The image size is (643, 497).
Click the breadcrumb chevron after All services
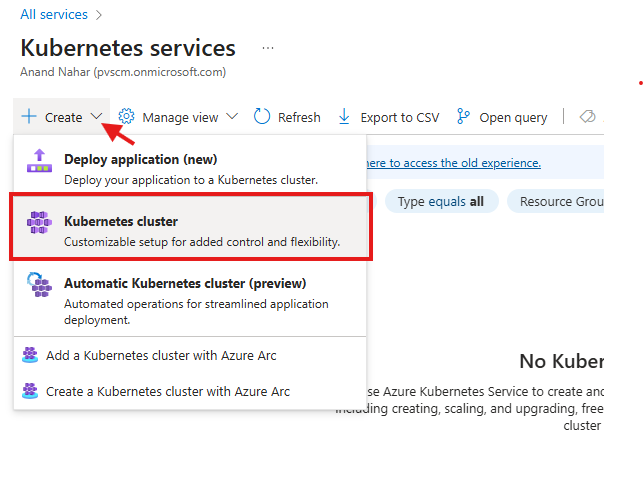(98, 15)
